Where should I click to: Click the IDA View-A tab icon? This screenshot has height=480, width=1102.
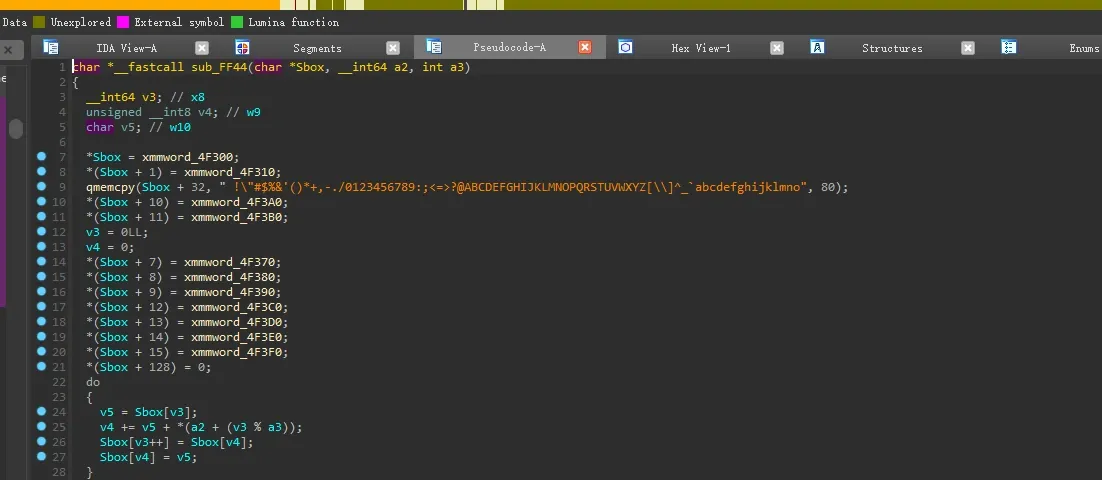click(x=51, y=47)
